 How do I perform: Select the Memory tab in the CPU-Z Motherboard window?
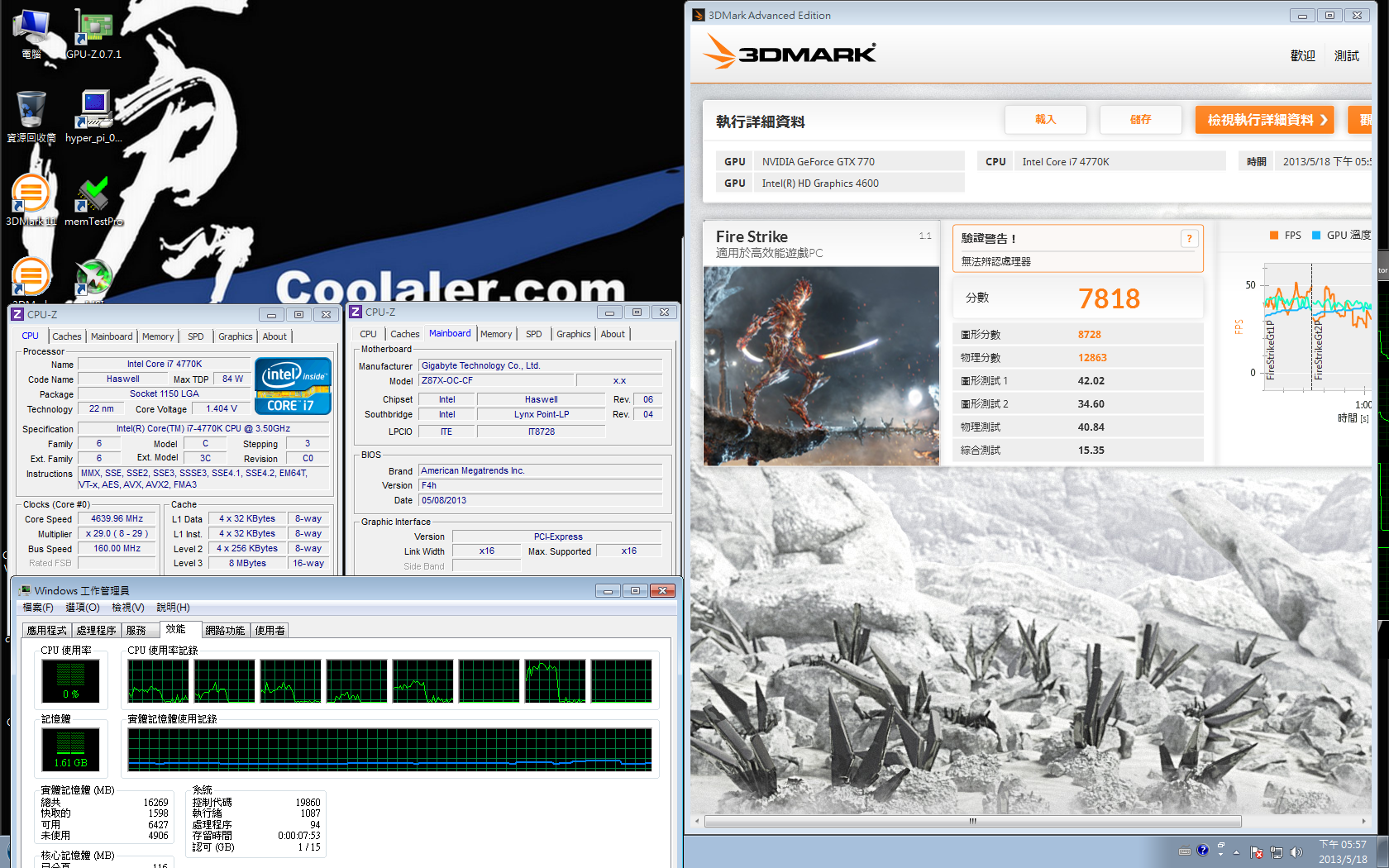(x=496, y=334)
